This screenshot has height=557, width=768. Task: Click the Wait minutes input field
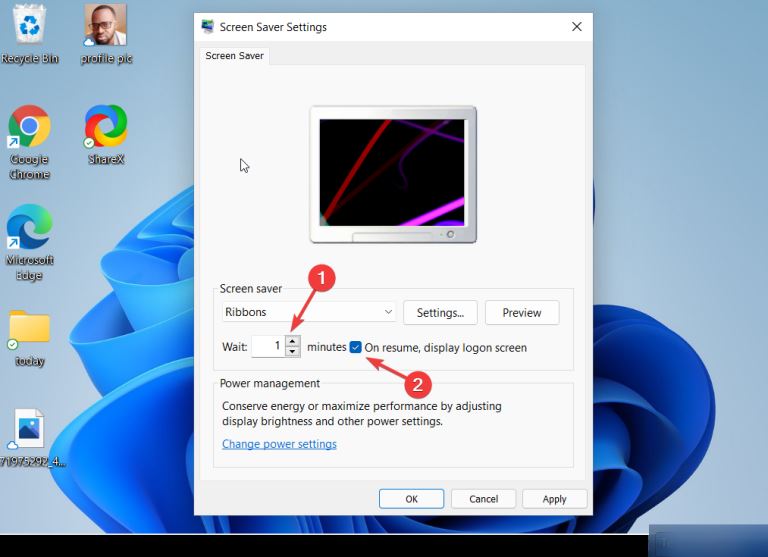268,346
